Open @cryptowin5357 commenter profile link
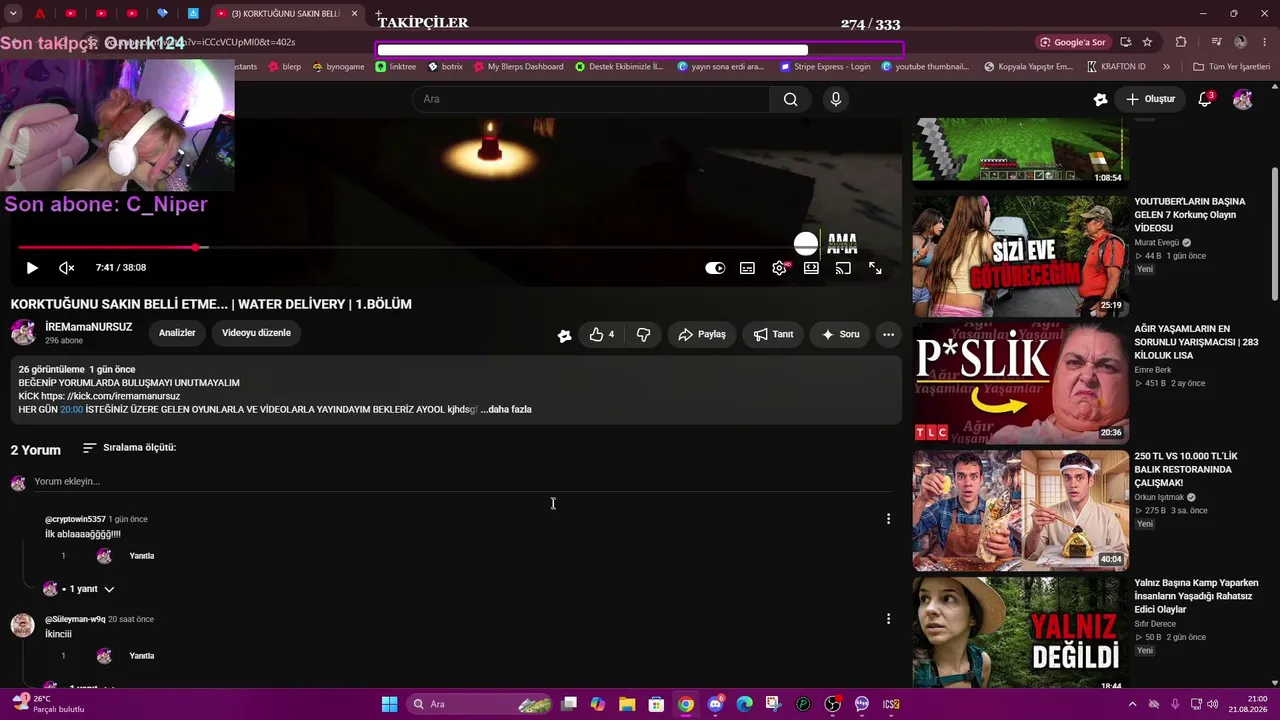The image size is (1280, 720). (x=75, y=520)
